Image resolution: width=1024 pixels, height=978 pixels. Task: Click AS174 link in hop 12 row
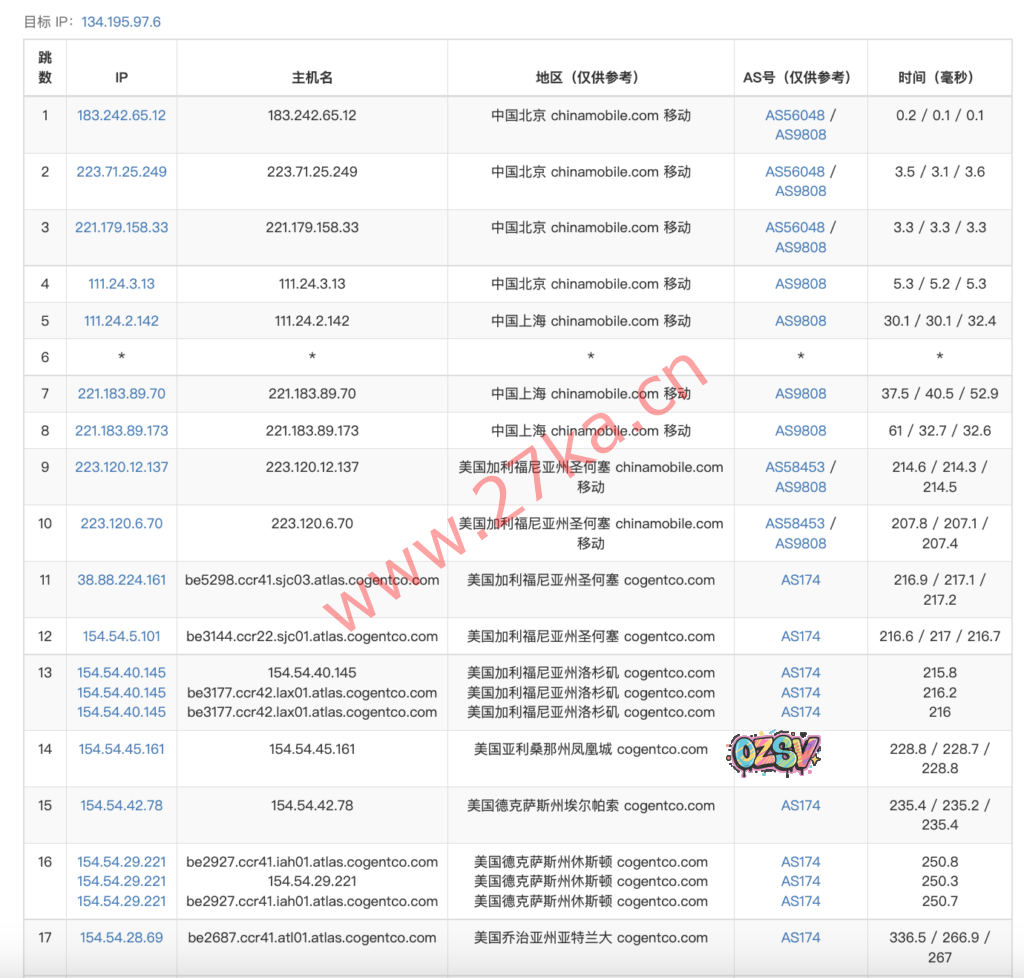[800, 636]
